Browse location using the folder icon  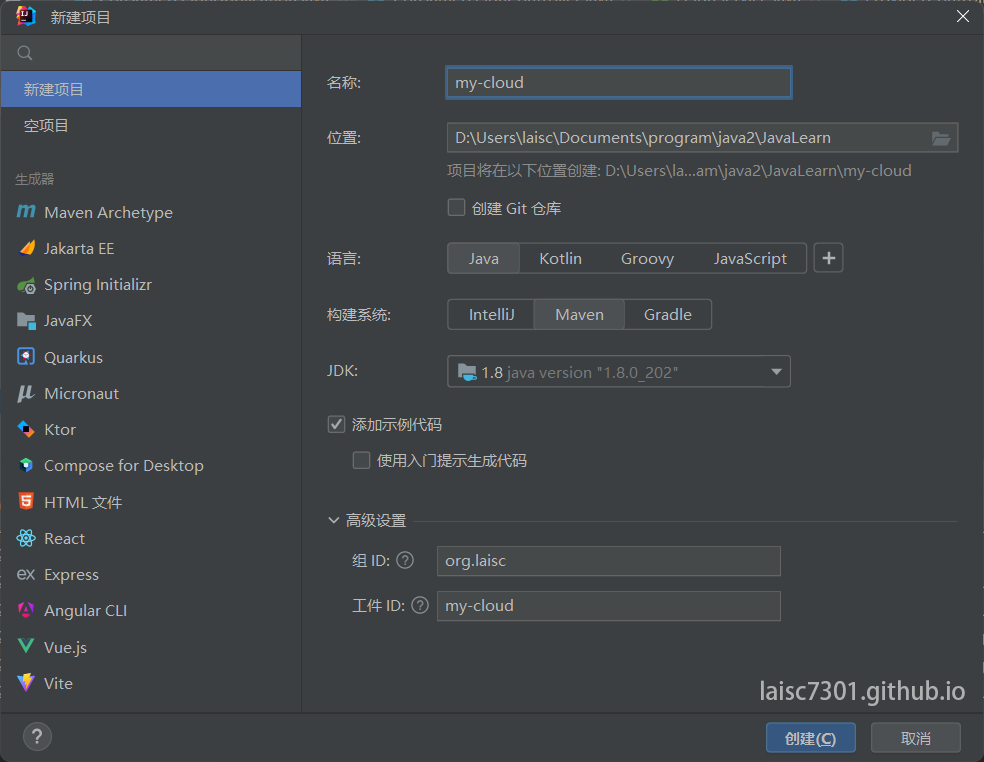coord(940,138)
